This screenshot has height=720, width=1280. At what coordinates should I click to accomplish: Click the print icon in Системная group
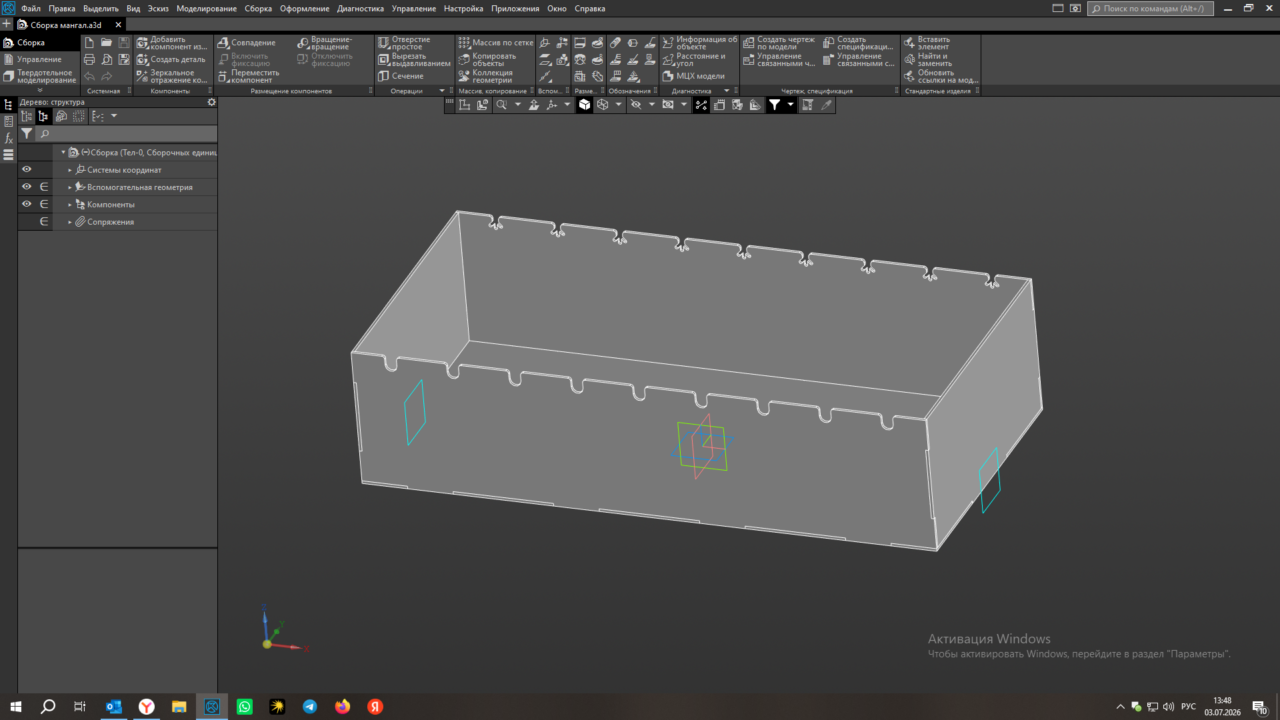(90, 60)
